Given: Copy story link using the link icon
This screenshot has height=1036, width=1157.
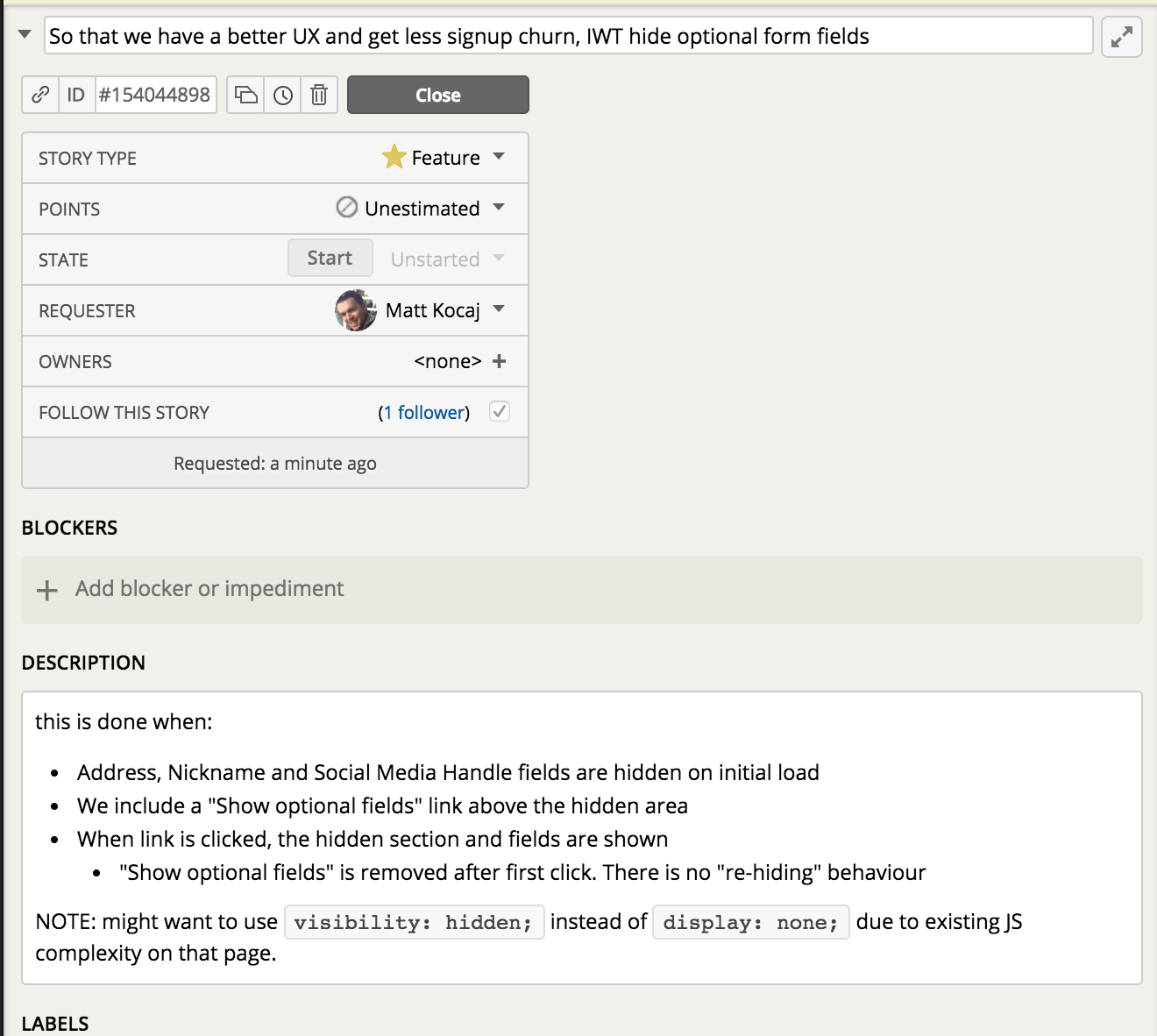Looking at the screenshot, I should click(x=40, y=95).
